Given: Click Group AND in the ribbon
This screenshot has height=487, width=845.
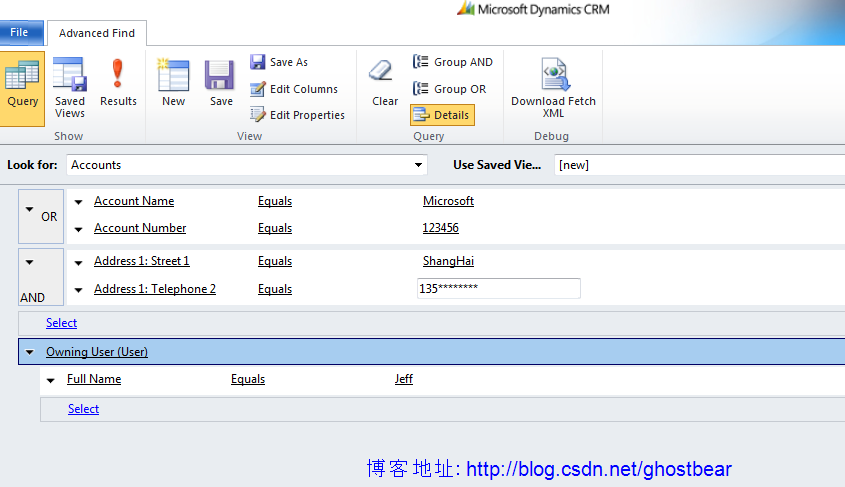Looking at the screenshot, I should [453, 62].
